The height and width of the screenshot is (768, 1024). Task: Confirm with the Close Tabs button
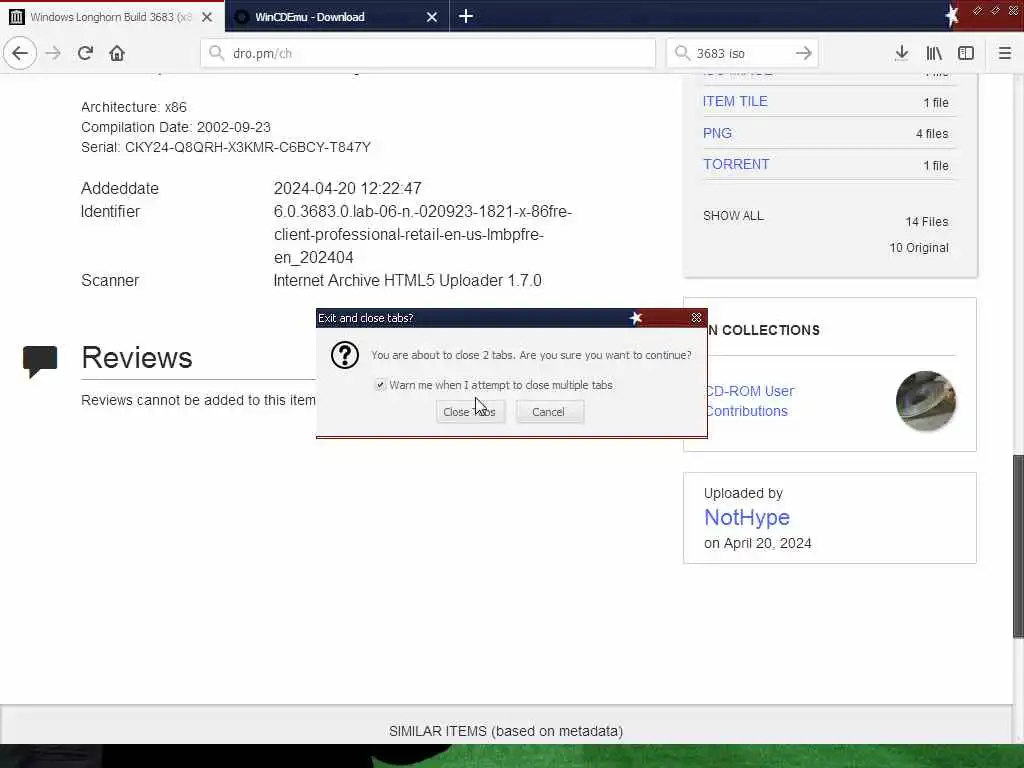(470, 412)
